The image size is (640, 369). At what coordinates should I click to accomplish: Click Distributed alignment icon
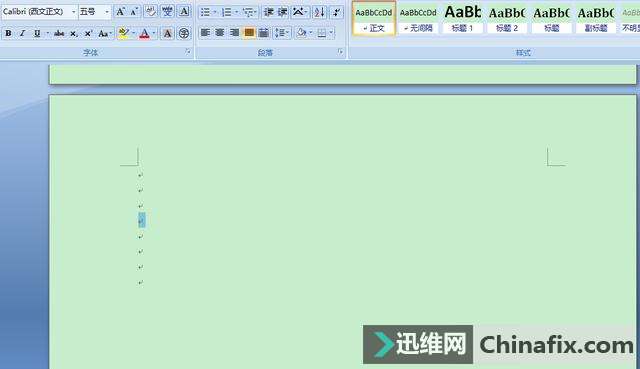(x=264, y=33)
